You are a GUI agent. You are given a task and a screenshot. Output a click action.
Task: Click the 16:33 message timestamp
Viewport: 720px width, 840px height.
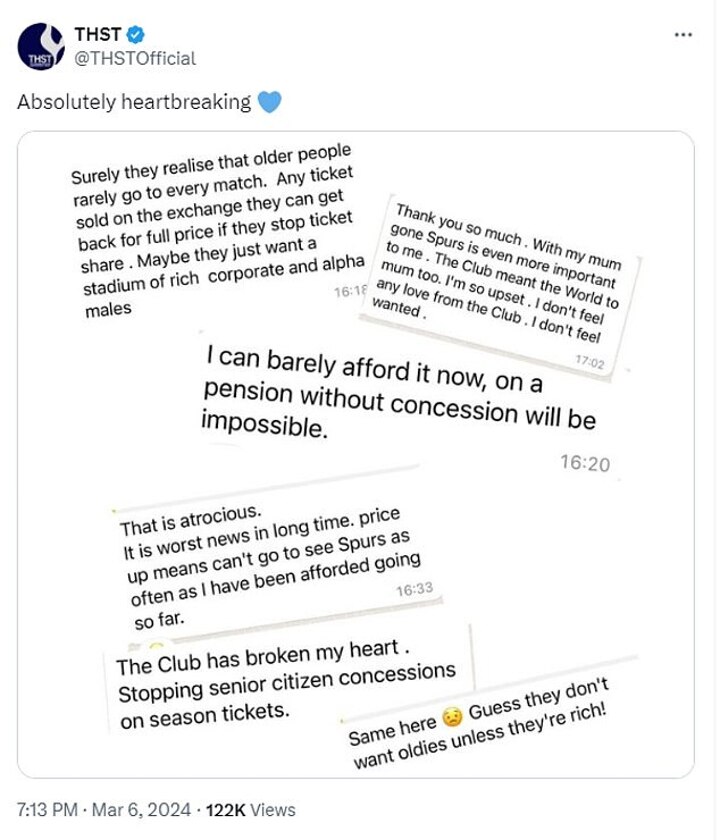coord(414,589)
